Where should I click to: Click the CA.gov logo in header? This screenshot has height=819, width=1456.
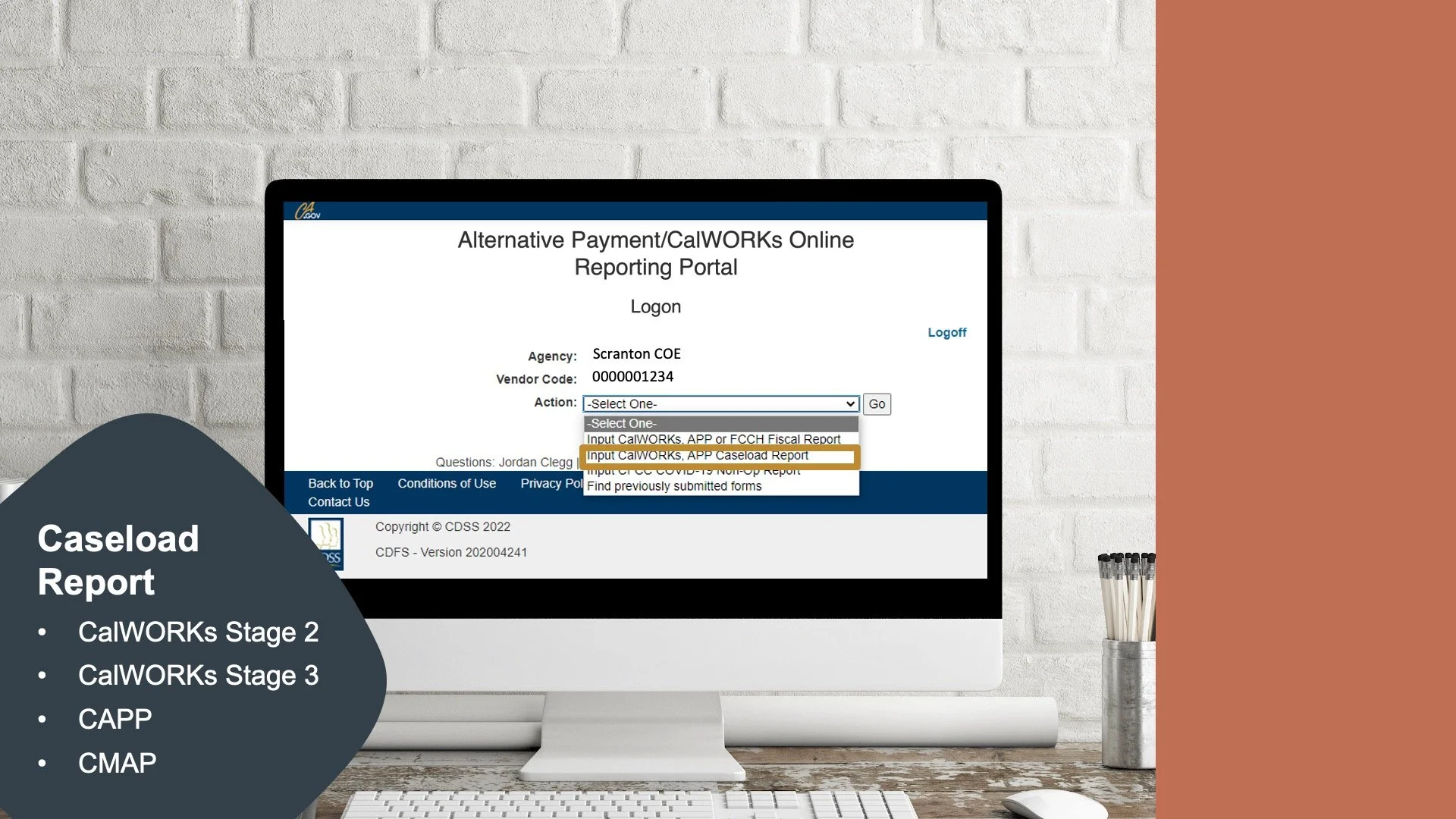307,211
